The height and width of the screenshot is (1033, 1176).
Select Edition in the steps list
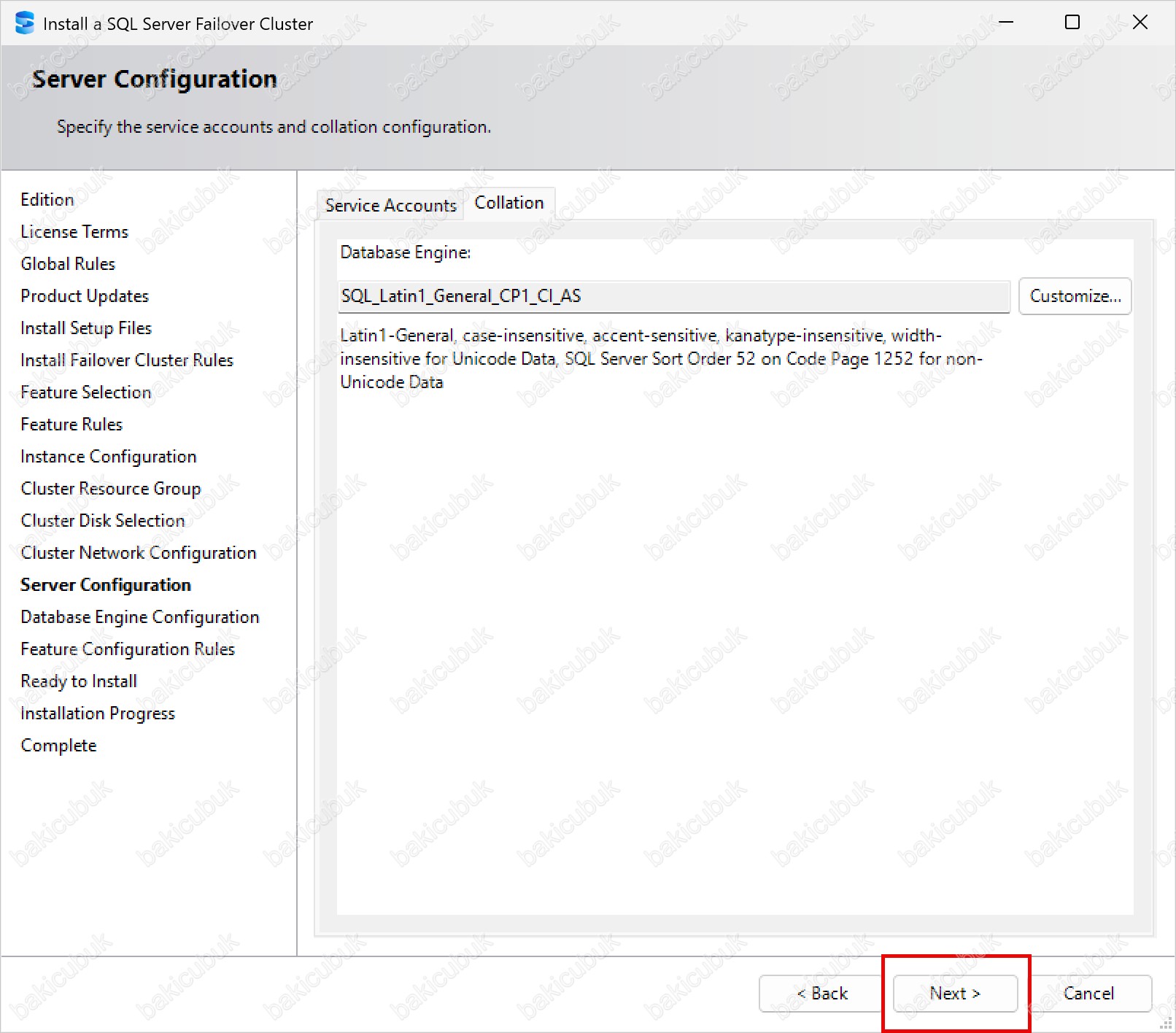pos(47,200)
